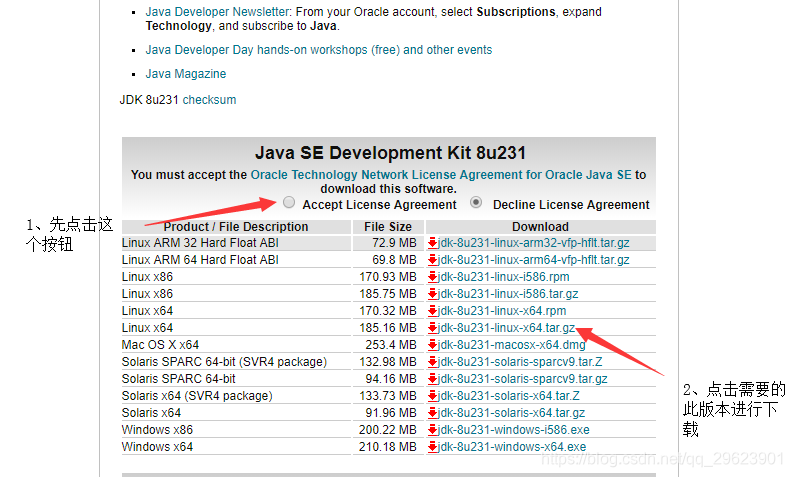Click download icon for solaris-x64.tar.gz
Viewport: 792px width, 477px height.
pos(432,413)
